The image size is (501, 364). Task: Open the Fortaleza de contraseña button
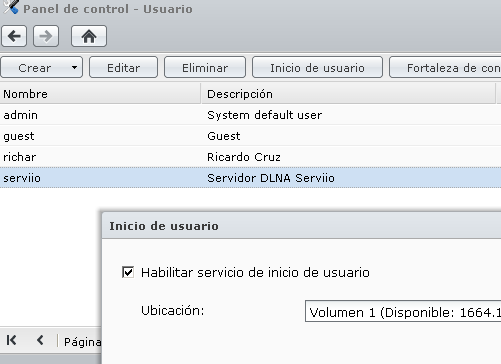point(445,68)
